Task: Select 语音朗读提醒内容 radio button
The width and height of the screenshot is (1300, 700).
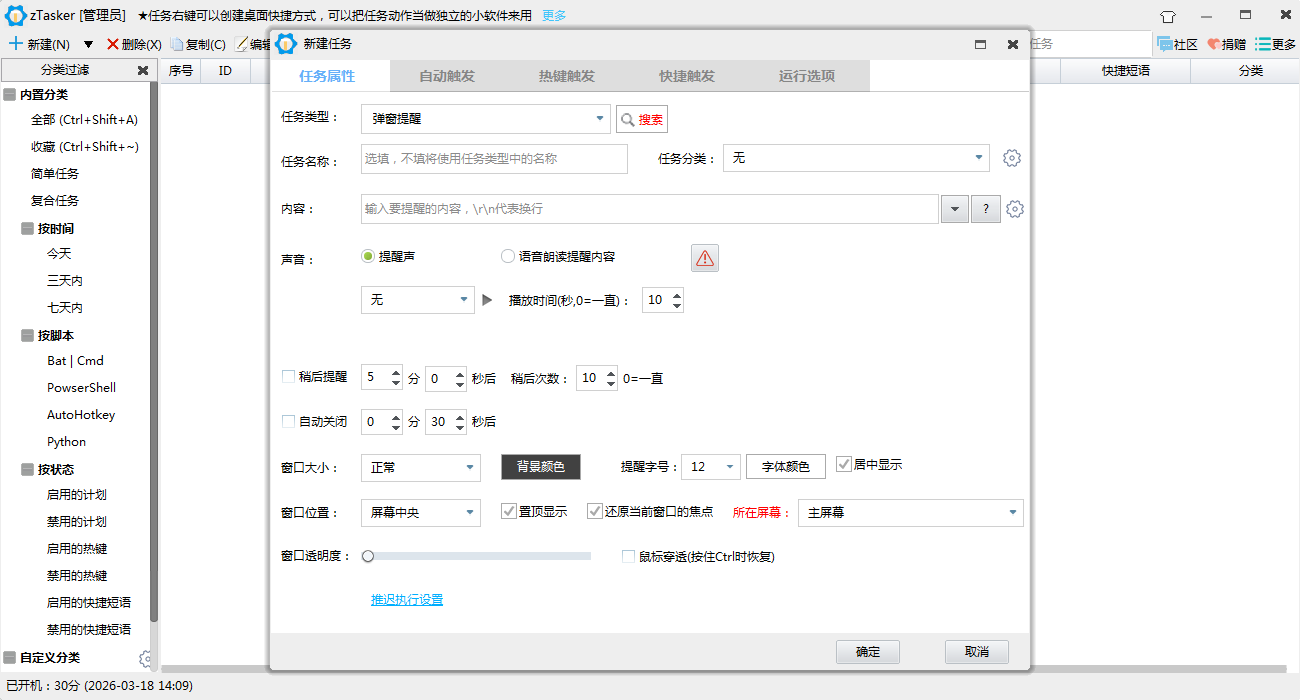Action: pyautogui.click(x=508, y=256)
